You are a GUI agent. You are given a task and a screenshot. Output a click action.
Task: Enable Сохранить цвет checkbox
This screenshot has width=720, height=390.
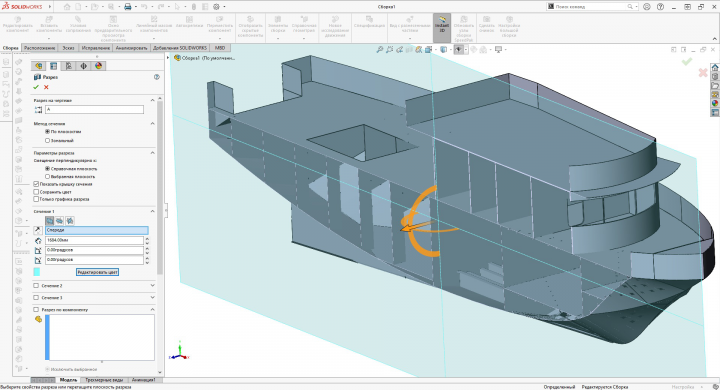36,192
